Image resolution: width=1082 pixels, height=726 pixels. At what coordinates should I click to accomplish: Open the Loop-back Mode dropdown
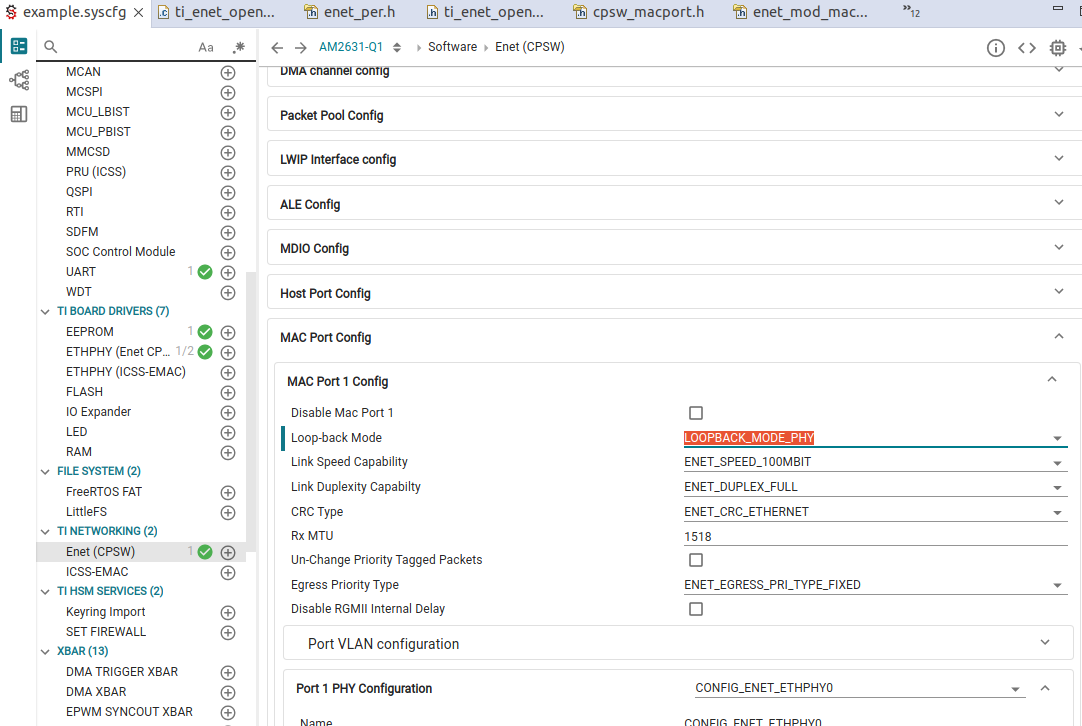875,438
